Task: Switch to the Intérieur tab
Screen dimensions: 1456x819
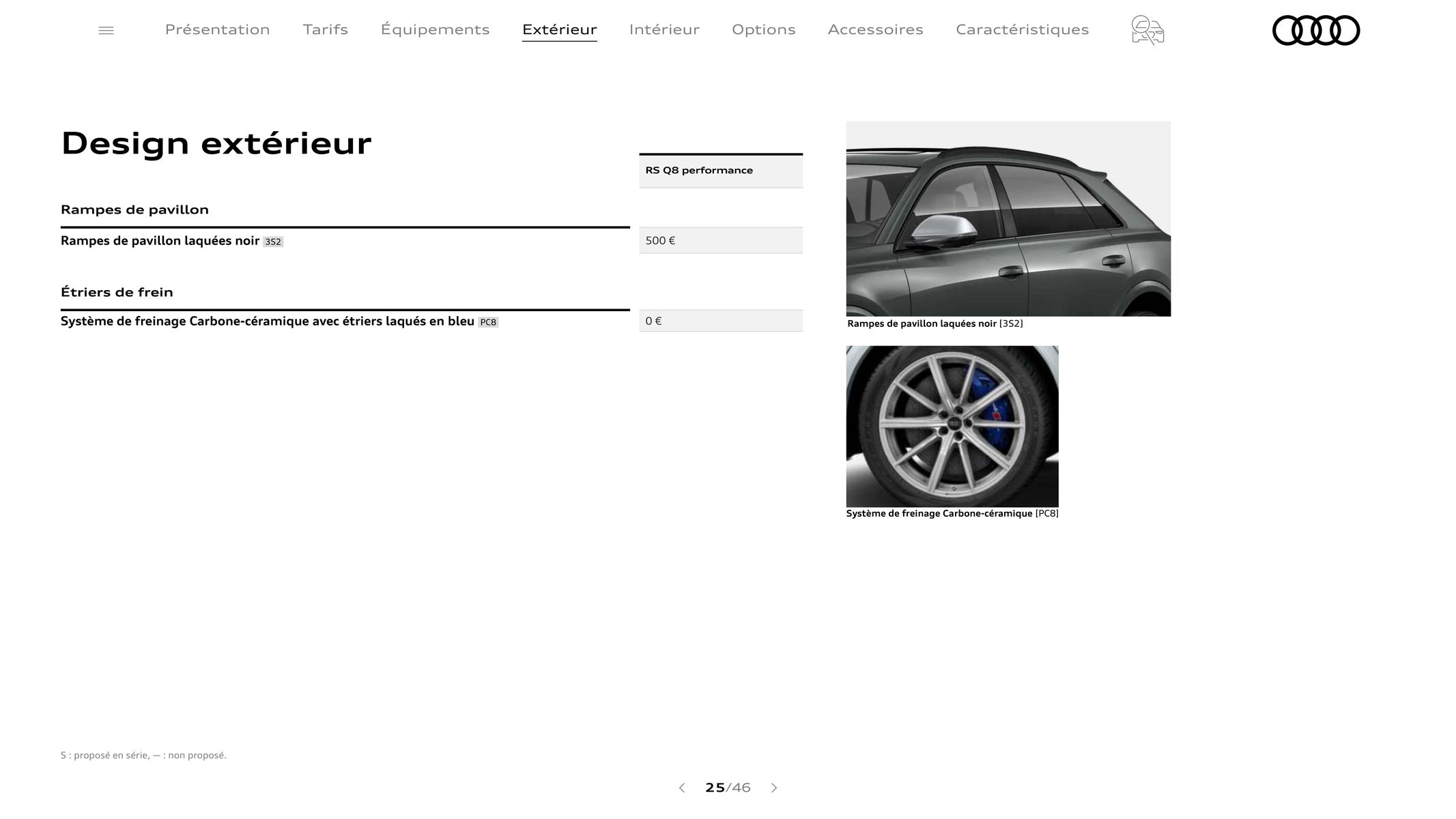Action: [x=664, y=30]
